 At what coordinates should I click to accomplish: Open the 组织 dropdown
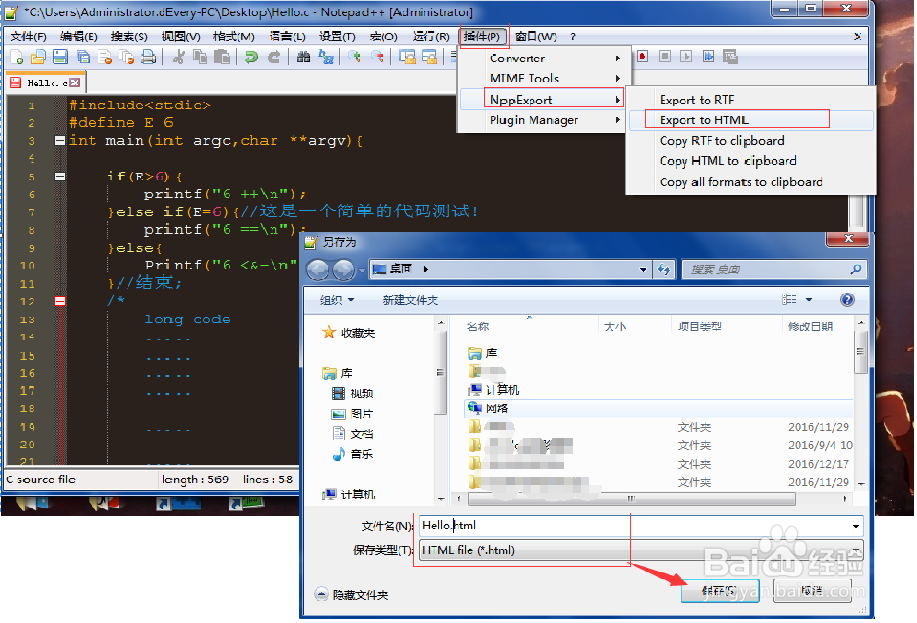coord(337,300)
